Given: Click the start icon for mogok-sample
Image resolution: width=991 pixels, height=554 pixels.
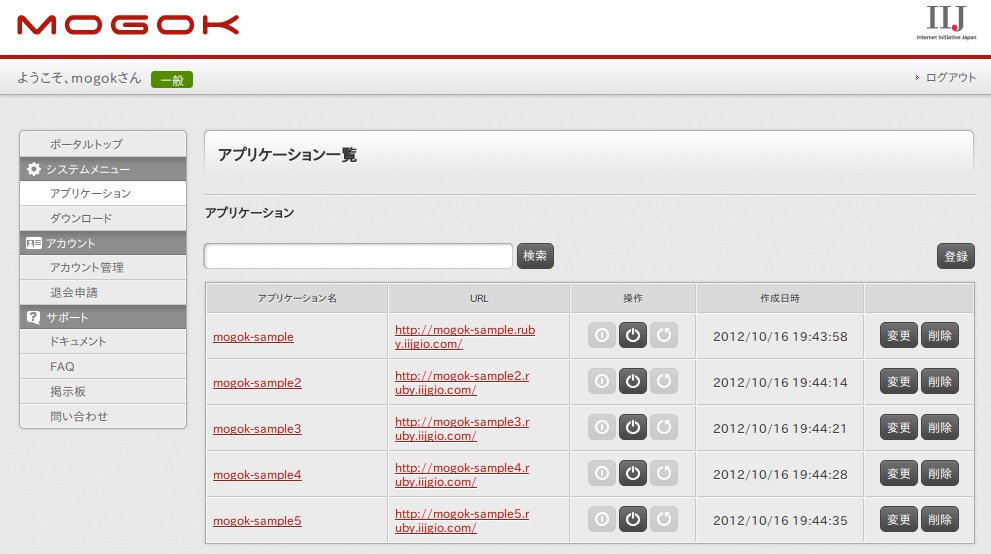Looking at the screenshot, I should point(602,335).
